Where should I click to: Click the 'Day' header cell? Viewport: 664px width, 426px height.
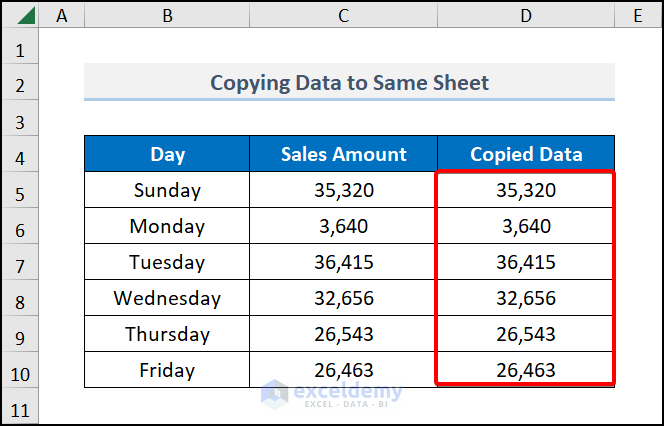[167, 154]
